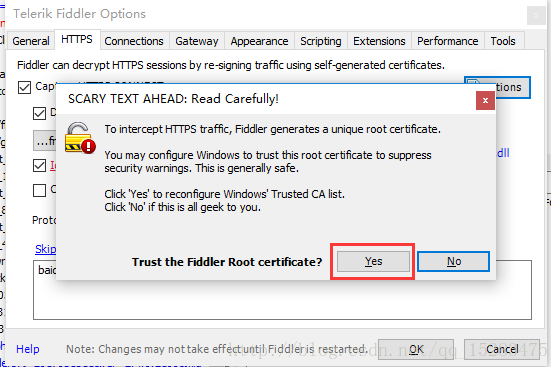
Task: Switch to the General tab
Action: [31, 41]
